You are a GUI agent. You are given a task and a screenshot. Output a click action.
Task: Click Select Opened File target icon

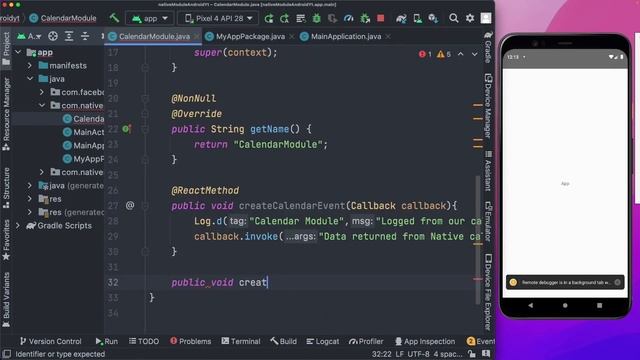point(53,36)
